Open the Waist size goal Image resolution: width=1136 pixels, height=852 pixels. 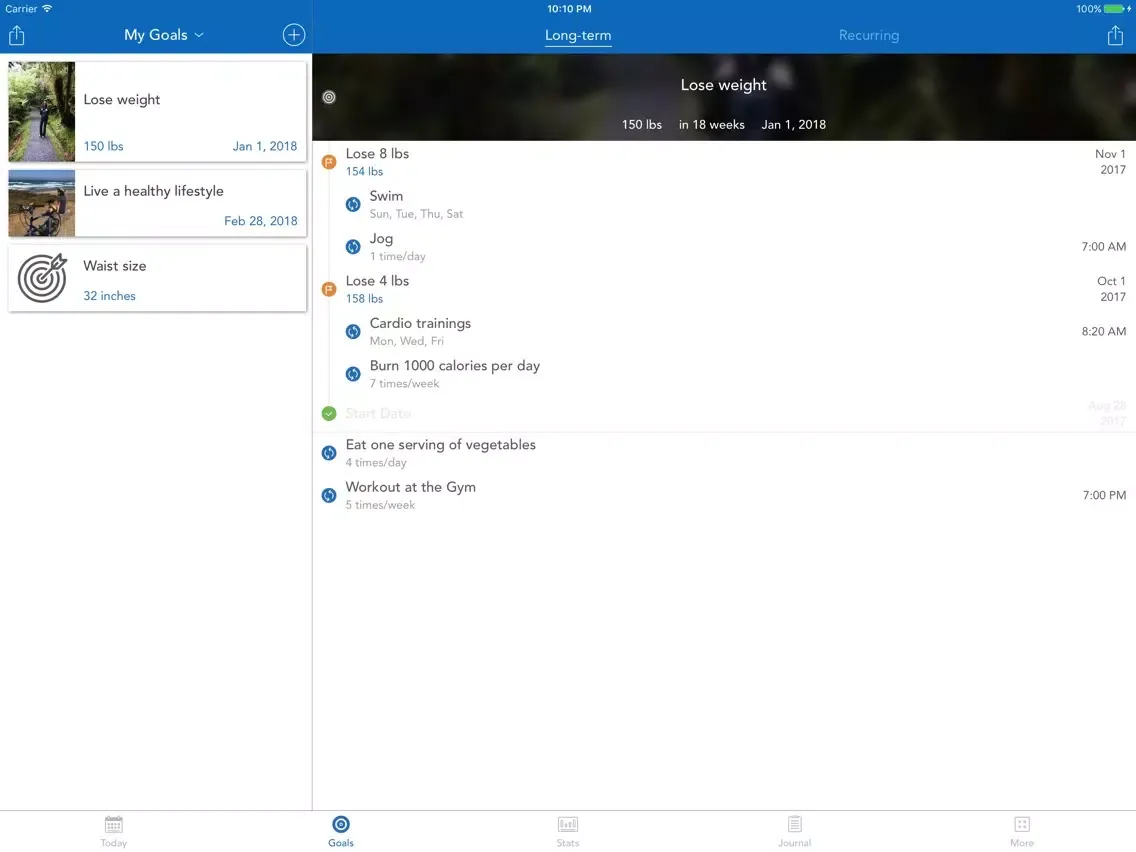tap(156, 278)
